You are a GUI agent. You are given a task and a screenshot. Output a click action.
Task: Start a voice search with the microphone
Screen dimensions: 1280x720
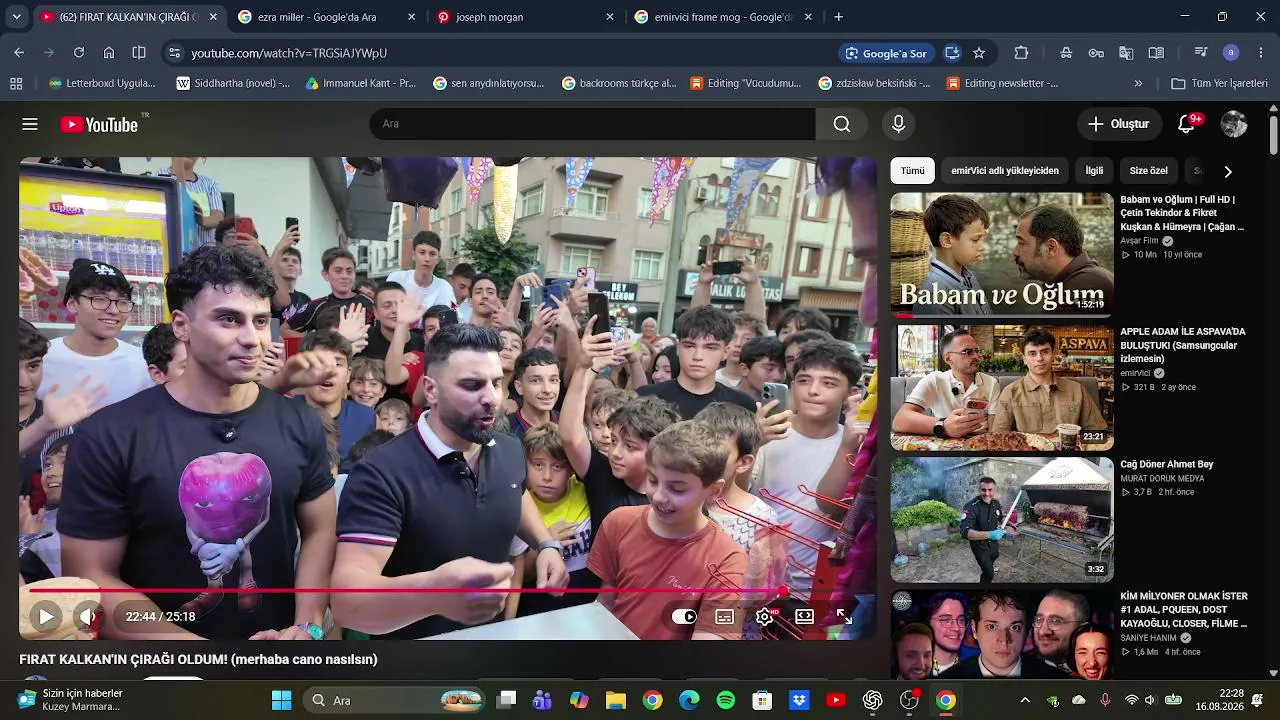[x=898, y=124]
